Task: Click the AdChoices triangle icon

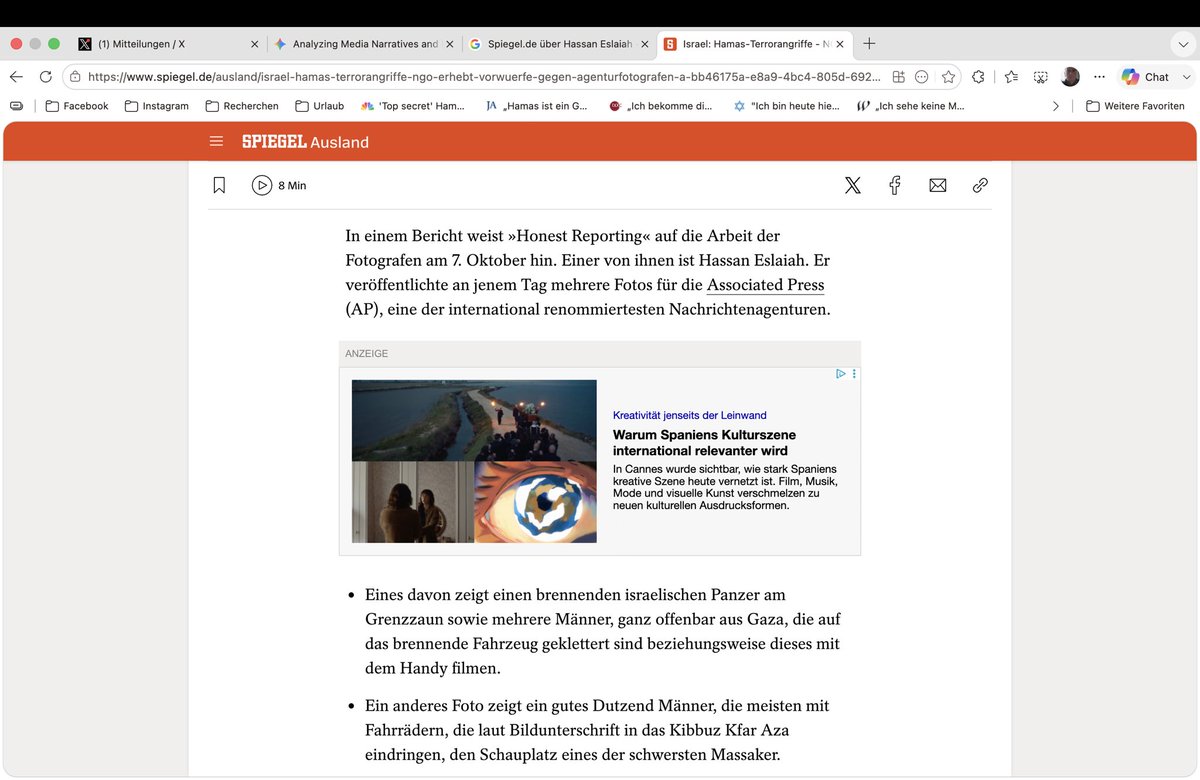Action: [x=841, y=374]
